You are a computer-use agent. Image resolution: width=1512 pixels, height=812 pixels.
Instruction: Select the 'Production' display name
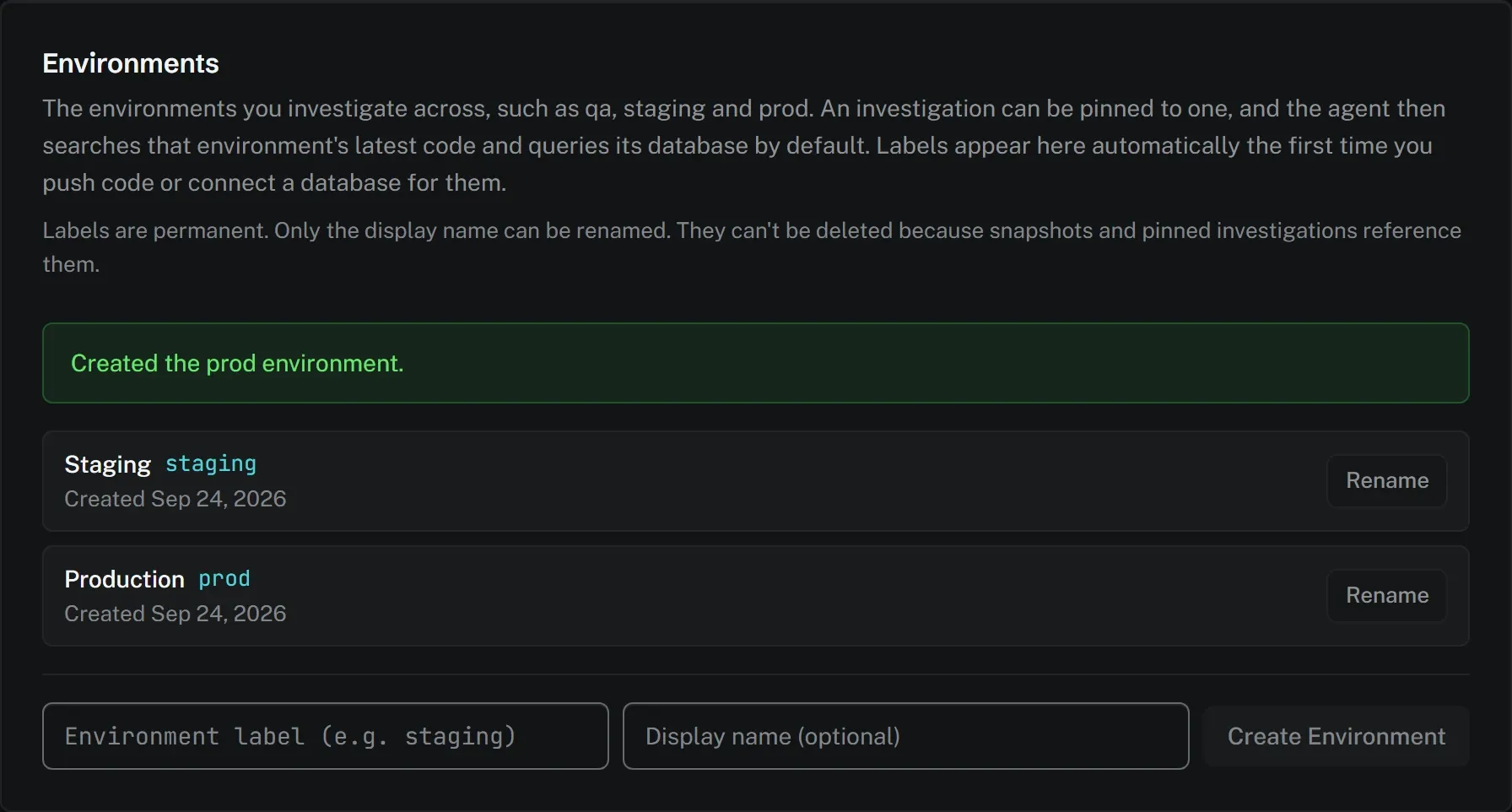click(x=125, y=579)
